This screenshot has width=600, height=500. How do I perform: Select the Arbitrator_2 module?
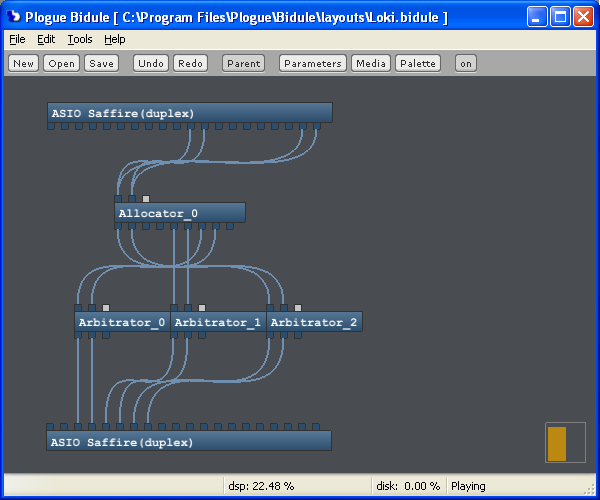point(314,322)
